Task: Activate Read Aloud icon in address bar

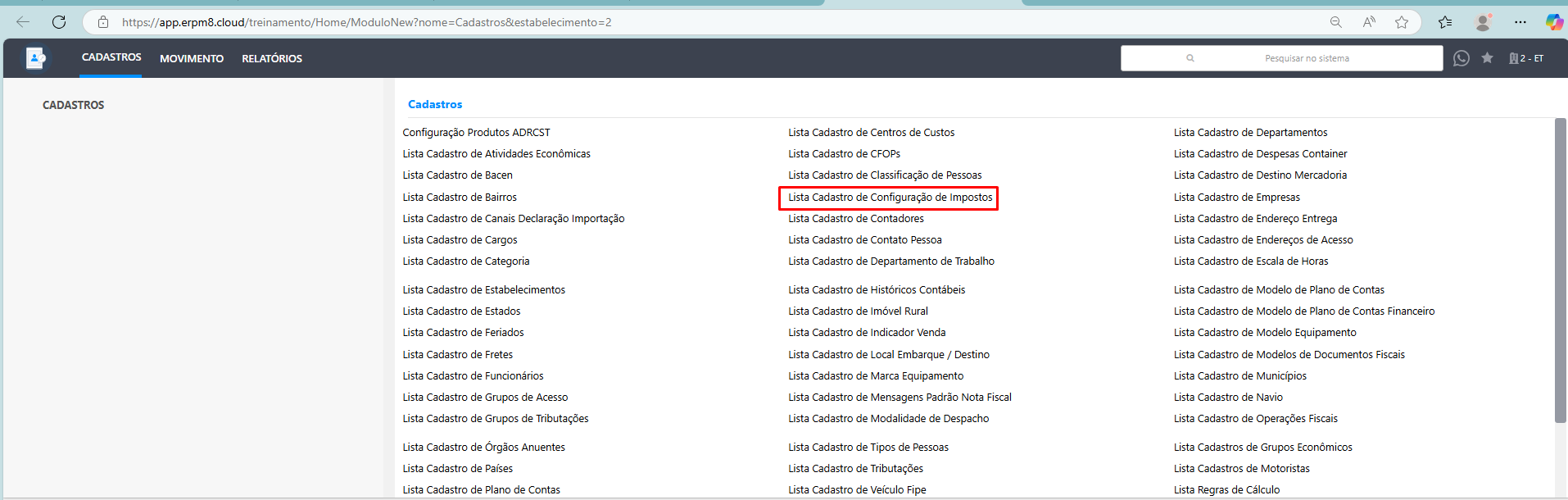Action: point(1369,22)
